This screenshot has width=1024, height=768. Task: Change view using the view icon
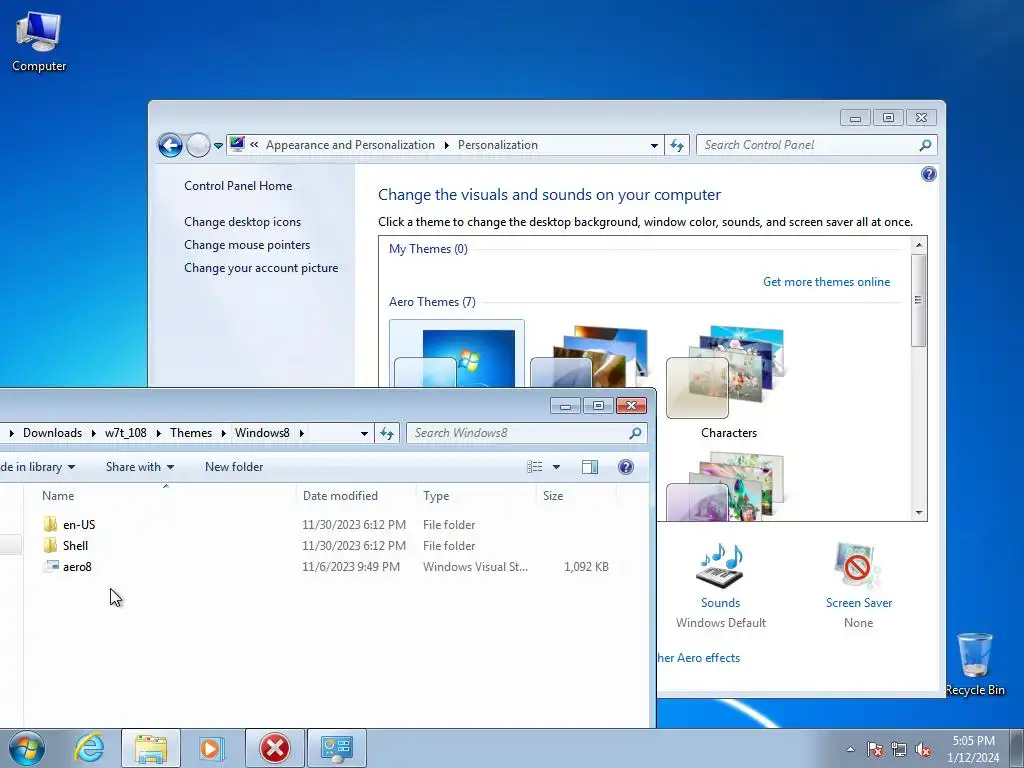(535, 467)
